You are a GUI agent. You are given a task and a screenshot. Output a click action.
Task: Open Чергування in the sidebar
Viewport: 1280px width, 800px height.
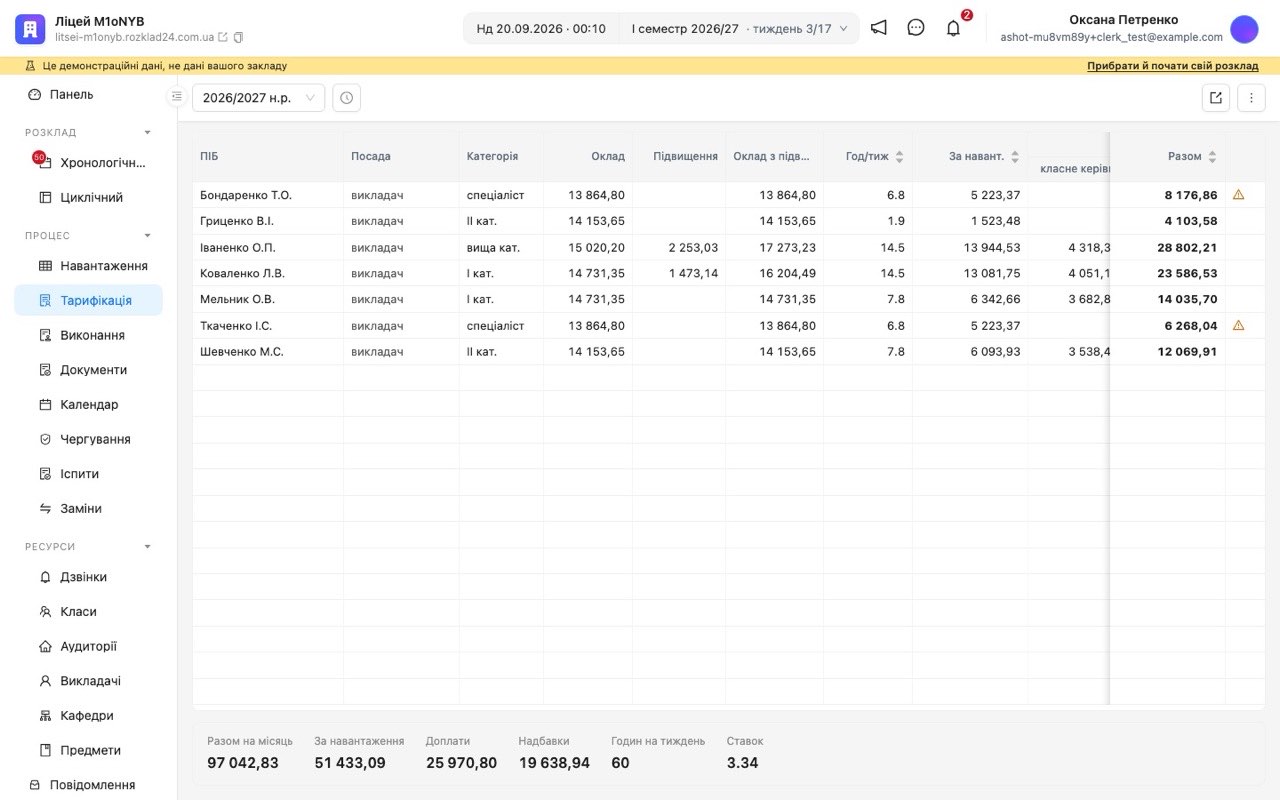click(x=88, y=439)
